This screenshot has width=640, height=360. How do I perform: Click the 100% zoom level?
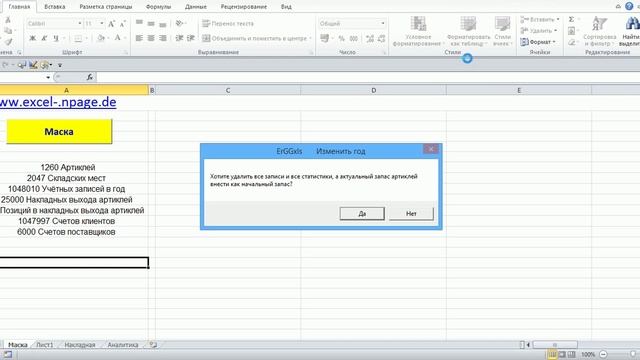tap(588, 354)
